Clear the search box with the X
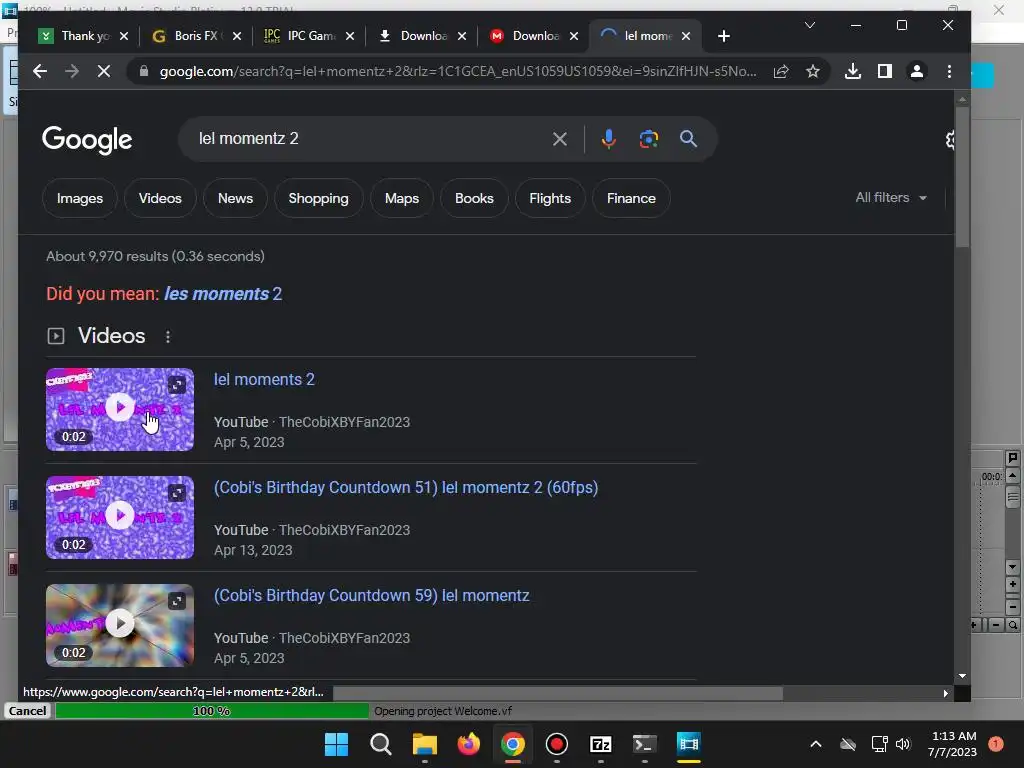The image size is (1024, 768). pyautogui.click(x=560, y=138)
